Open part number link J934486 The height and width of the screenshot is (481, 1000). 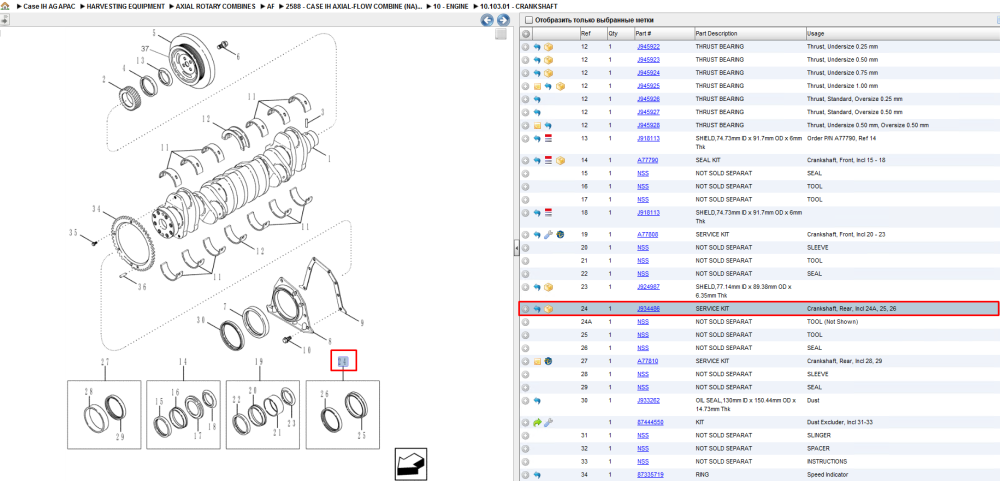pos(648,309)
